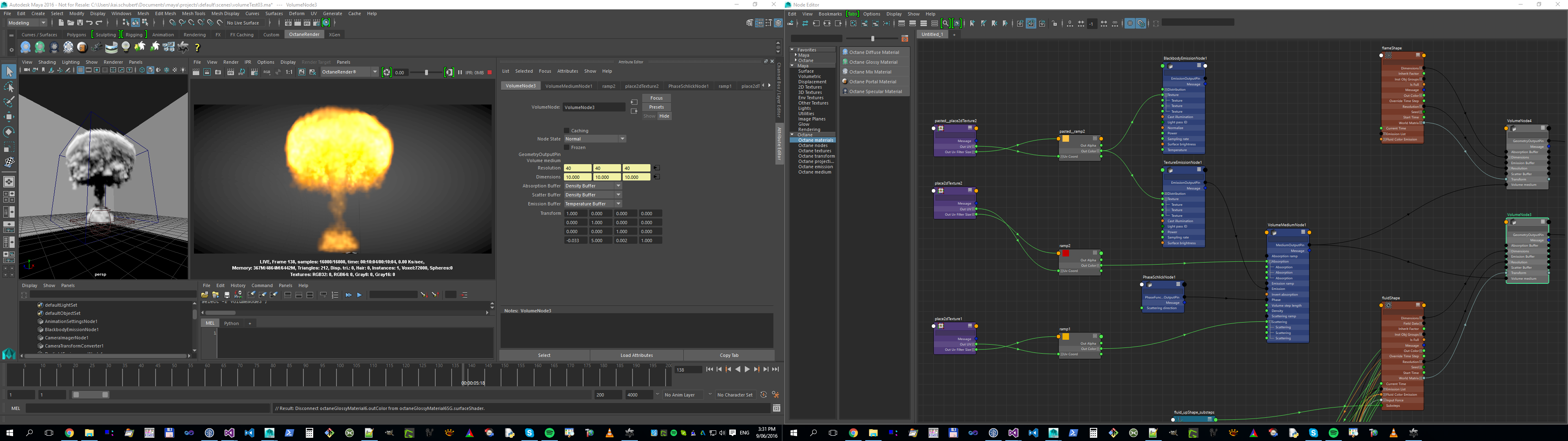Open the Node State dropdown
The image size is (1568, 441).
[x=595, y=139]
